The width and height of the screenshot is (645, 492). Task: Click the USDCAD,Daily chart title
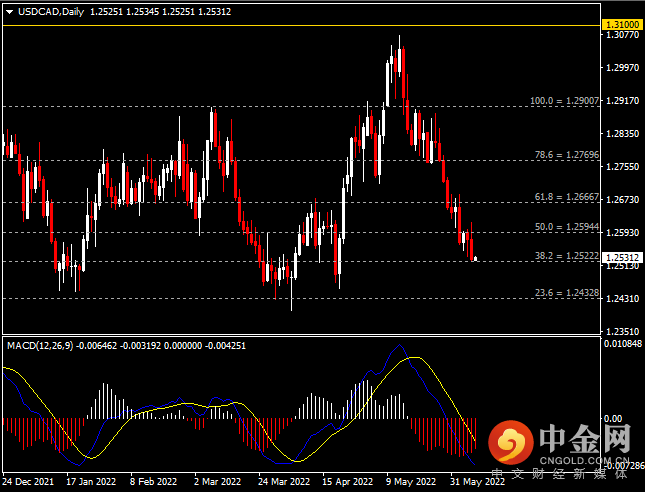pos(51,12)
